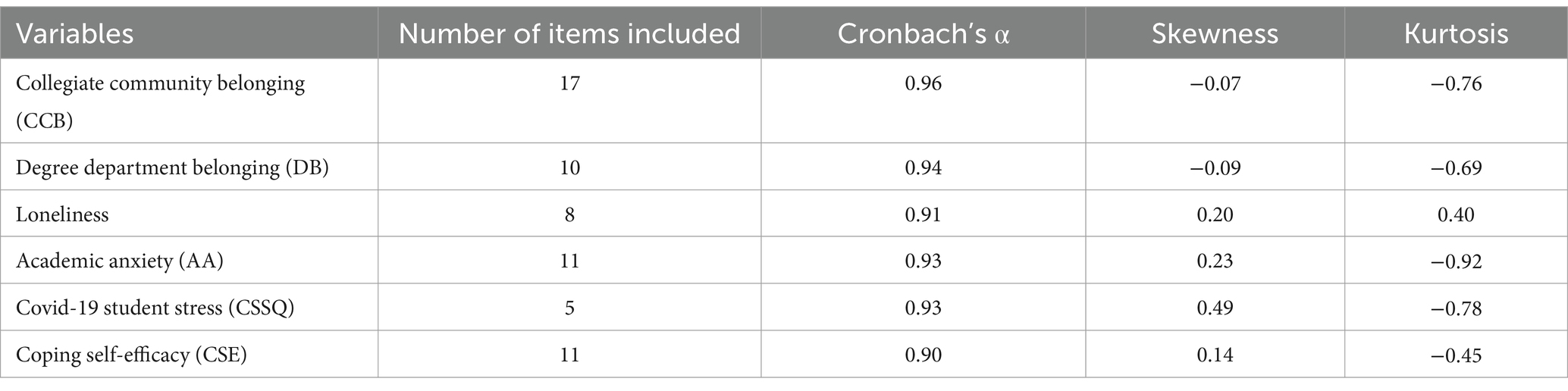Select the Loneliness row label

click(x=62, y=214)
